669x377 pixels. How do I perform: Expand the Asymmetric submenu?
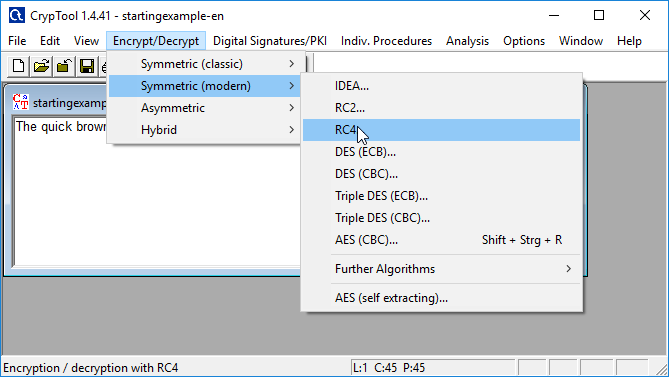click(206, 108)
